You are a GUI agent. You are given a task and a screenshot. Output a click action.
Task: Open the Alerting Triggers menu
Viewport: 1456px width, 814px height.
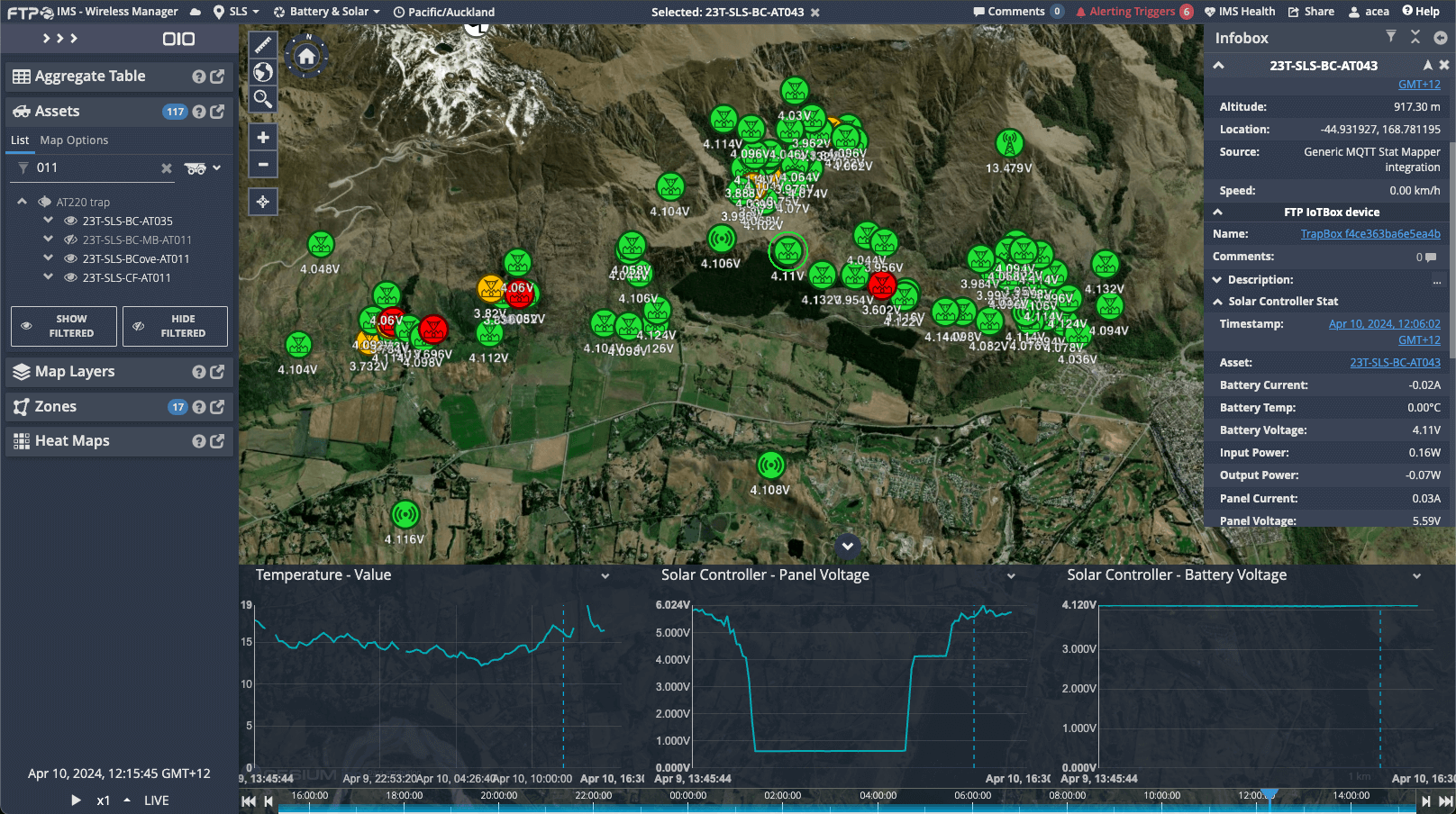tap(1133, 12)
